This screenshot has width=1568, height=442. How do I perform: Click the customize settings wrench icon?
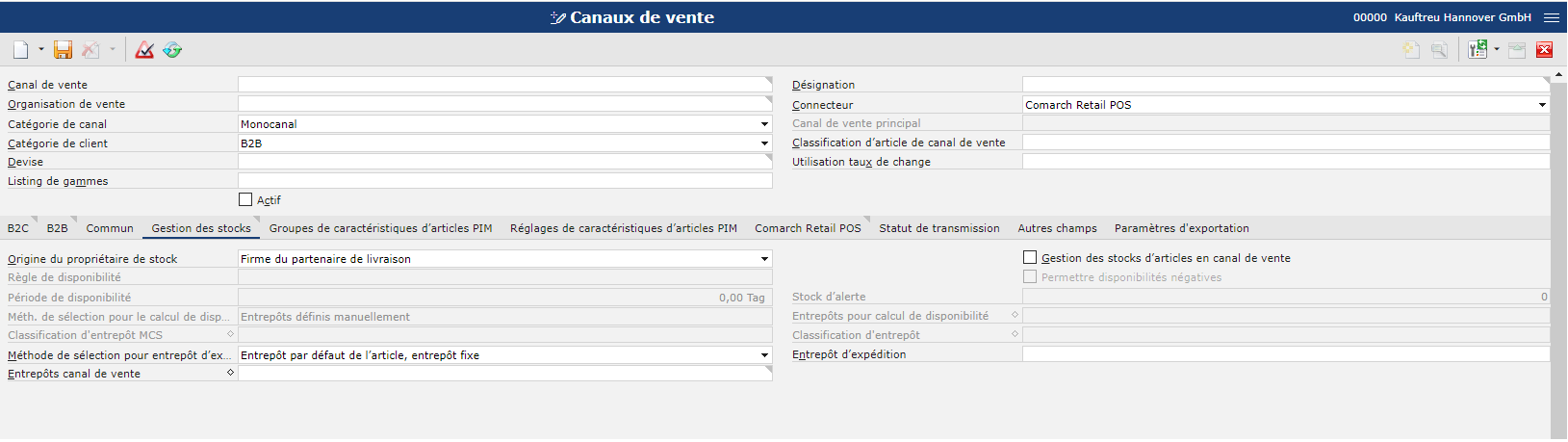1477,50
